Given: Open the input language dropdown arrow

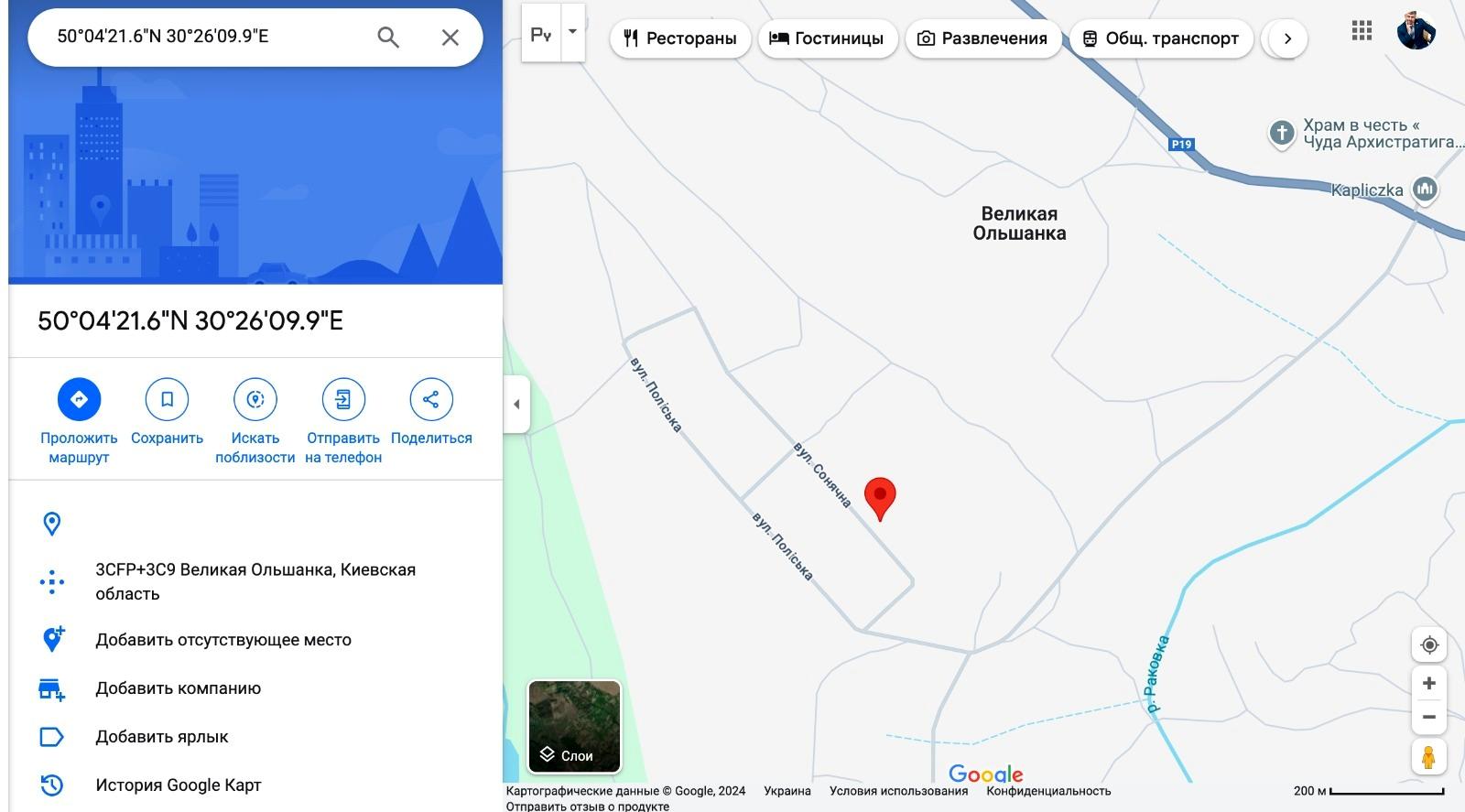Looking at the screenshot, I should click(x=573, y=32).
